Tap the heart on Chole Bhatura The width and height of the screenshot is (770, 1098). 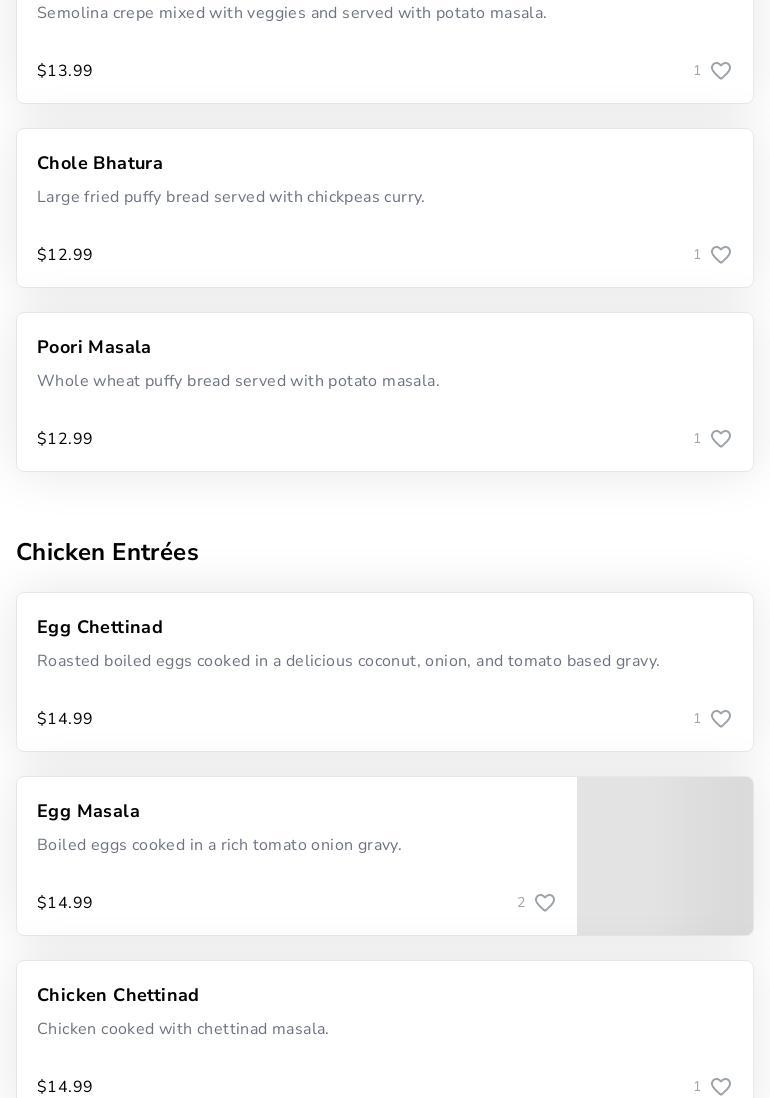tap(720, 255)
